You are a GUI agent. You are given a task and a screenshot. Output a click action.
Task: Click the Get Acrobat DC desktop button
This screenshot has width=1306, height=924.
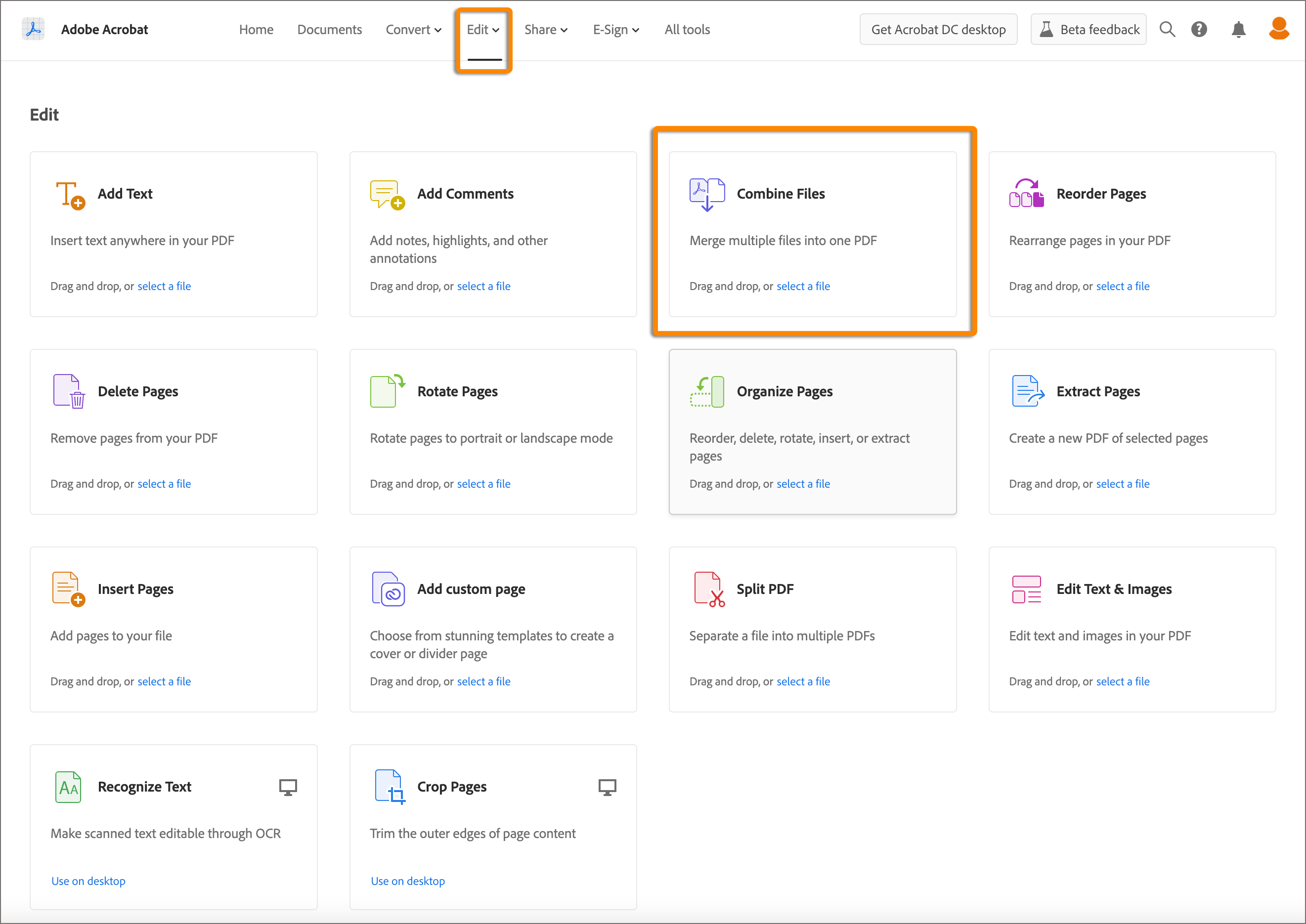(x=938, y=29)
